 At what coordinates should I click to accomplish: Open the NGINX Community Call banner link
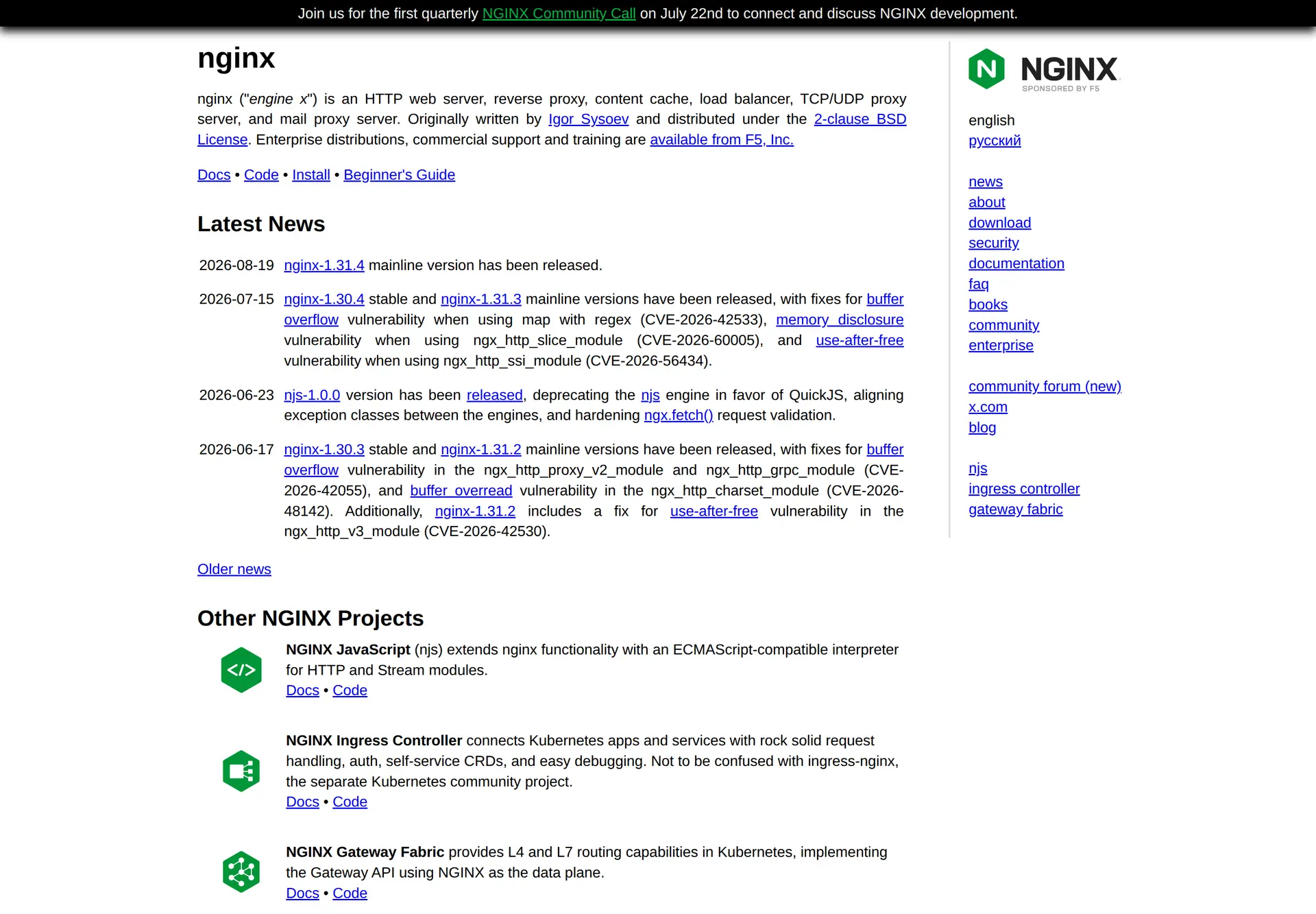[559, 14]
